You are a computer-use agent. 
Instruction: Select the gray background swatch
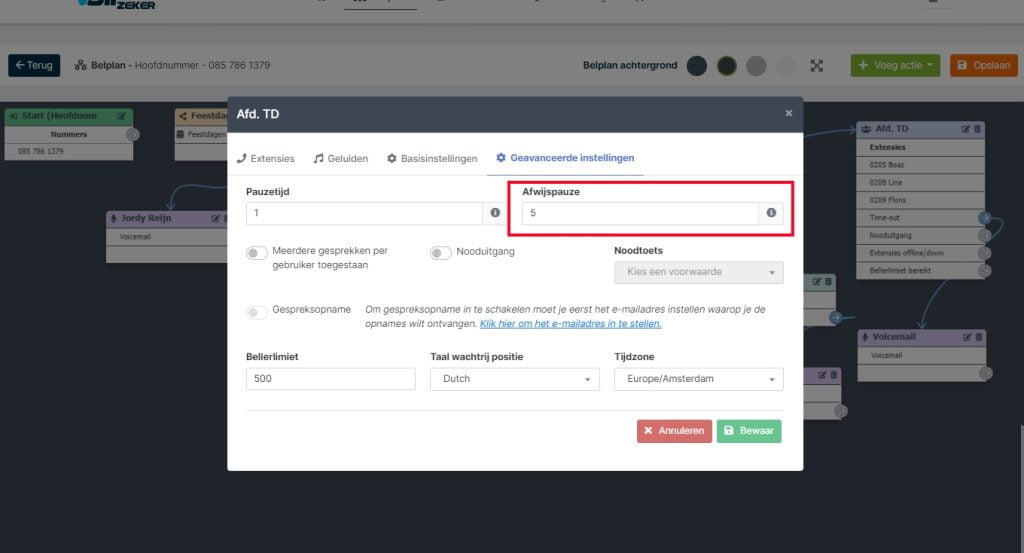point(756,66)
